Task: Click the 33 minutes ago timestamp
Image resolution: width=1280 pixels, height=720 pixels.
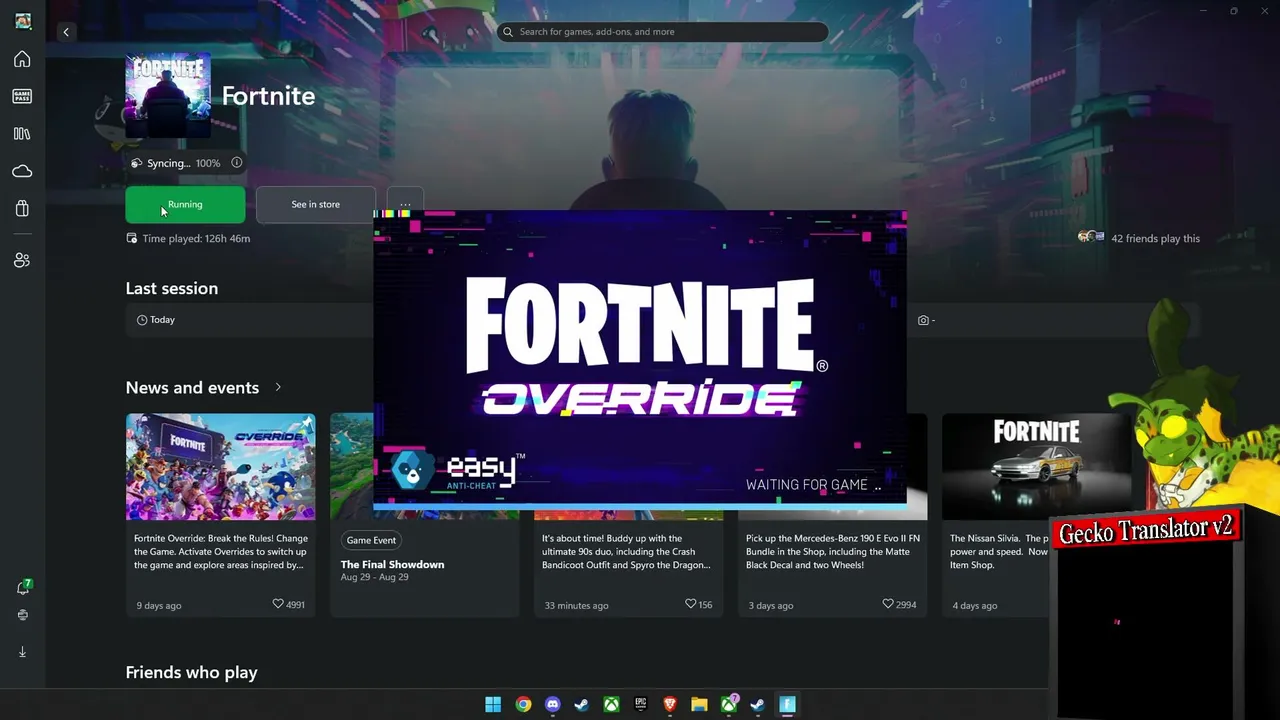Action: point(576,605)
